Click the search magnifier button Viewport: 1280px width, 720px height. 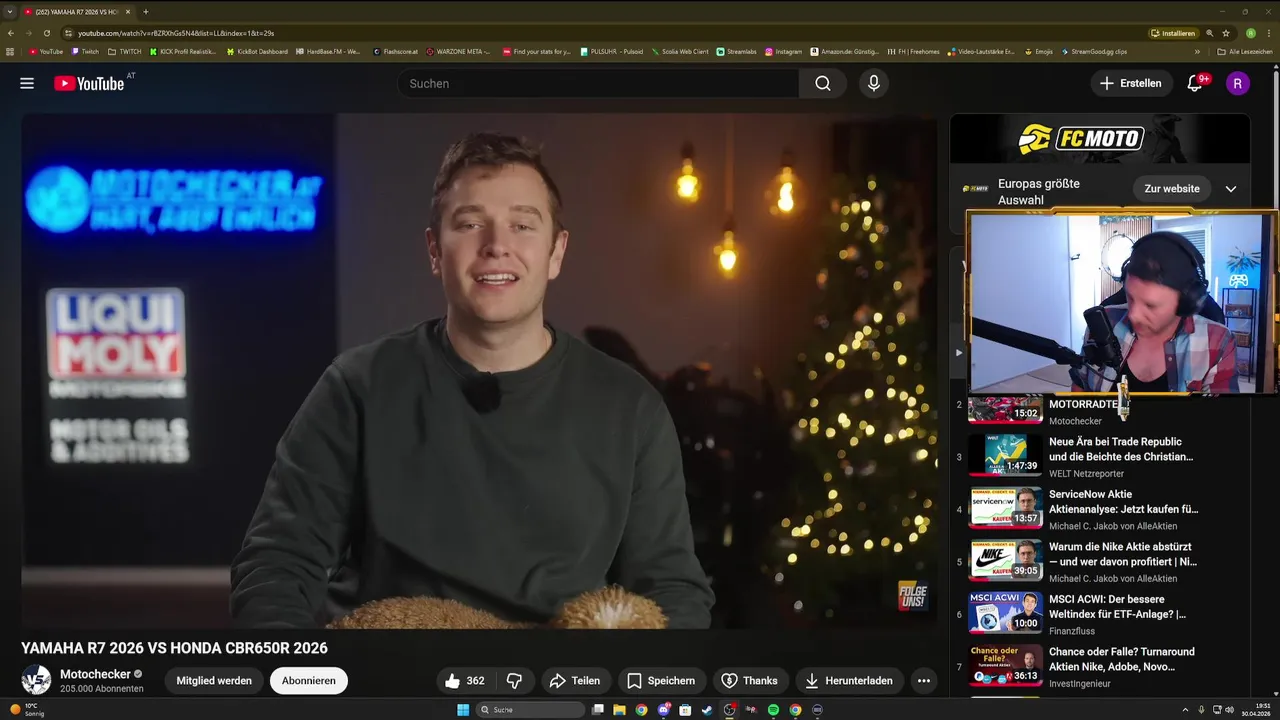point(823,83)
